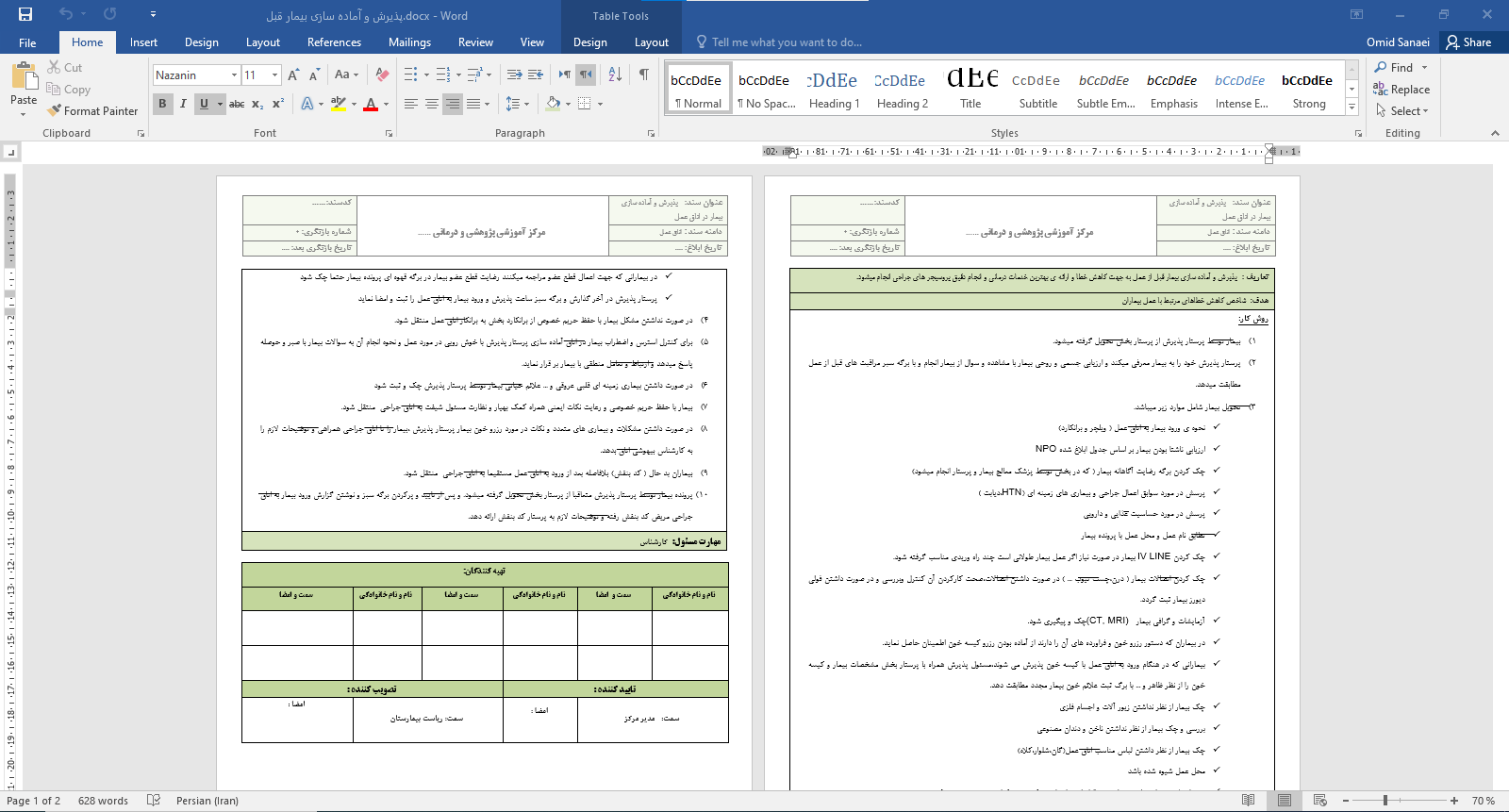
Task: Open the File menu
Action: click(x=27, y=42)
